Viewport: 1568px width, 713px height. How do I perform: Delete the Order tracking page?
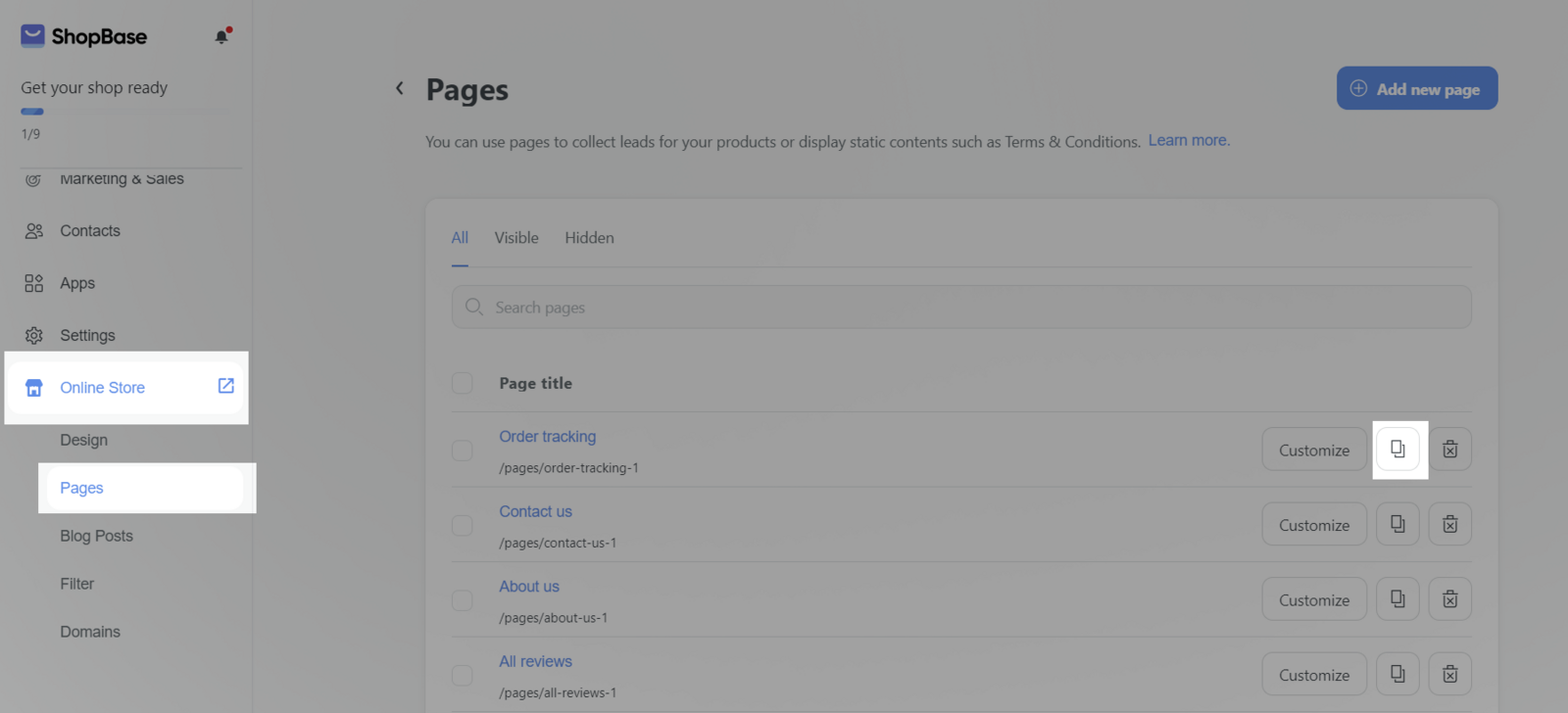(1450, 450)
